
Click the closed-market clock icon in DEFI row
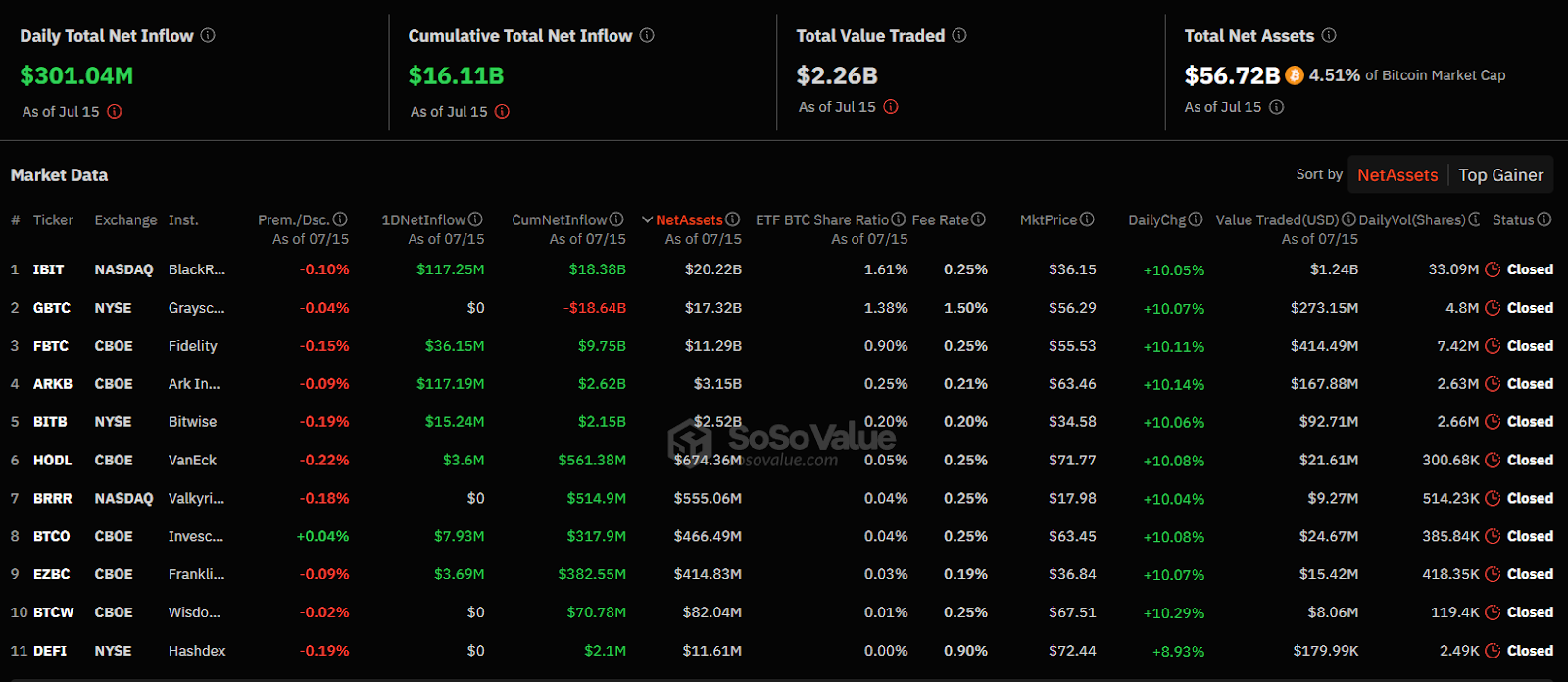(x=1493, y=651)
